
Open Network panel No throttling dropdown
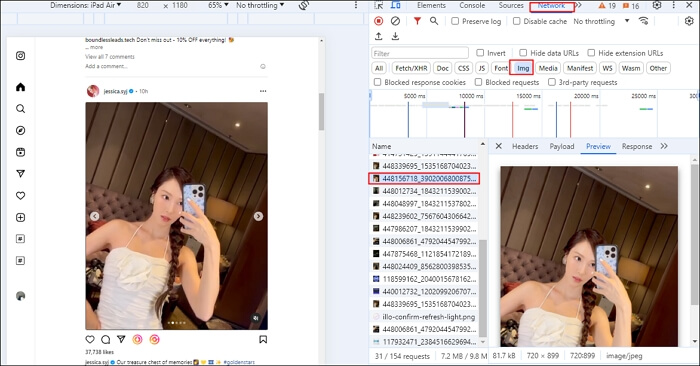[601, 21]
